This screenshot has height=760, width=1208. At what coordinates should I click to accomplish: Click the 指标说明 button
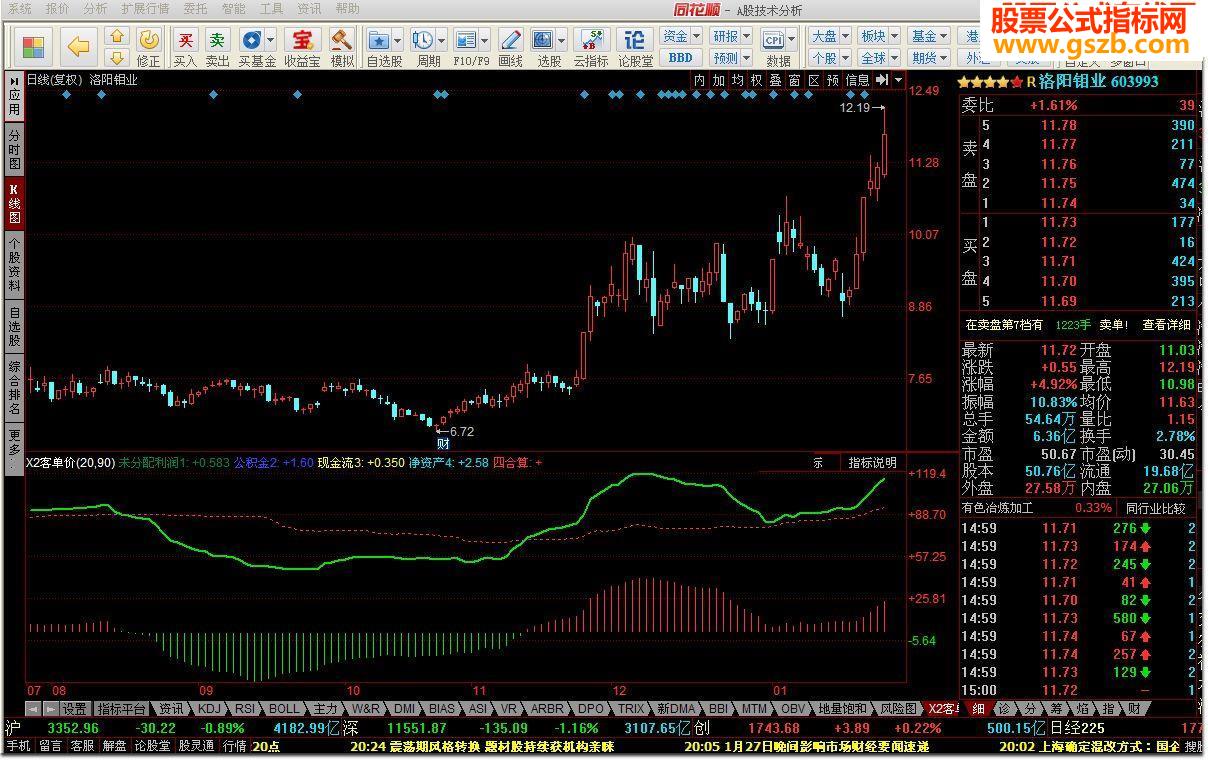coord(872,463)
